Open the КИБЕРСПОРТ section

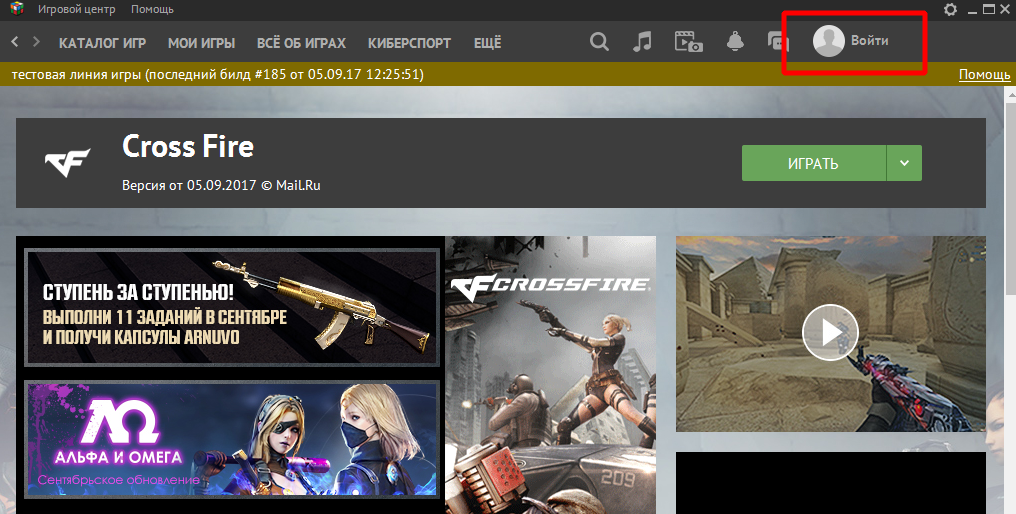coord(410,43)
